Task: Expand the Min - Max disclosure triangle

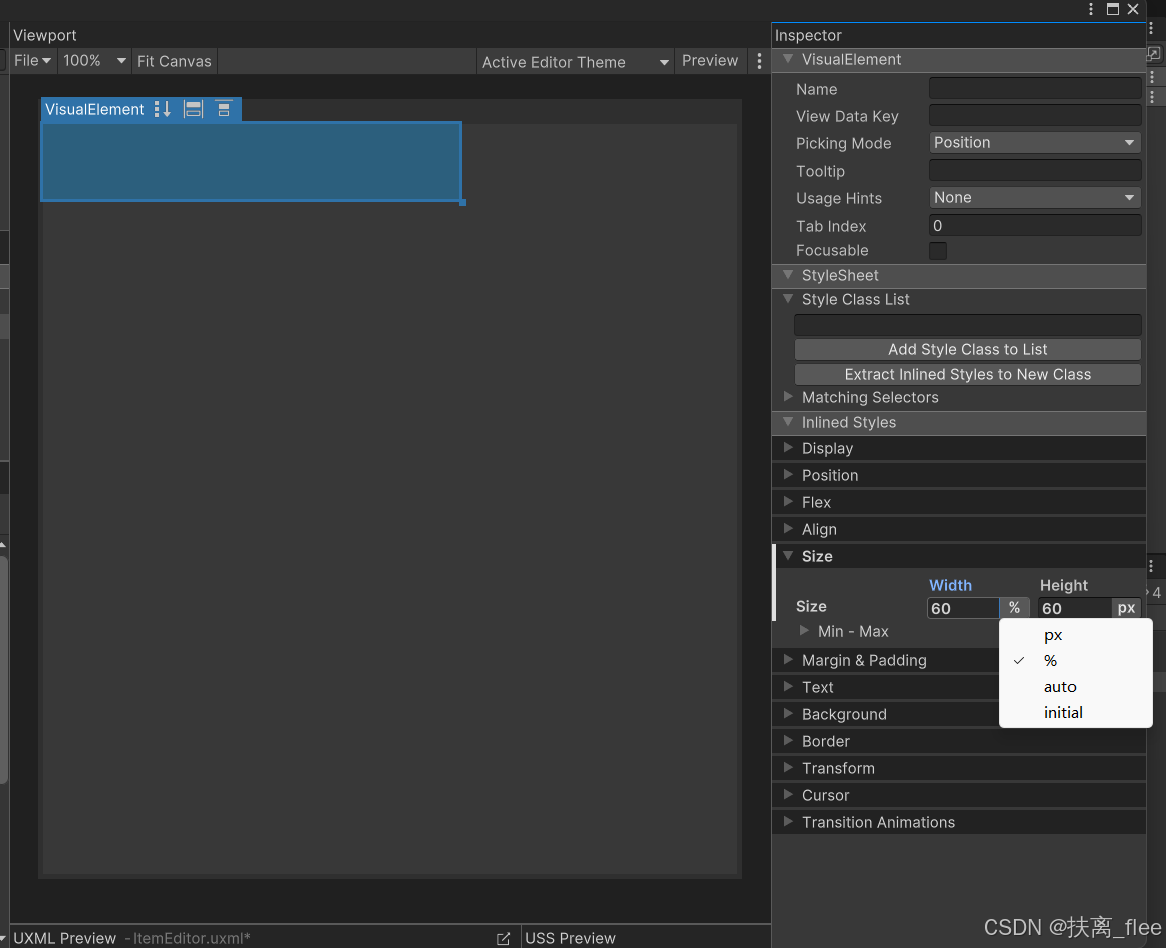Action: point(806,631)
